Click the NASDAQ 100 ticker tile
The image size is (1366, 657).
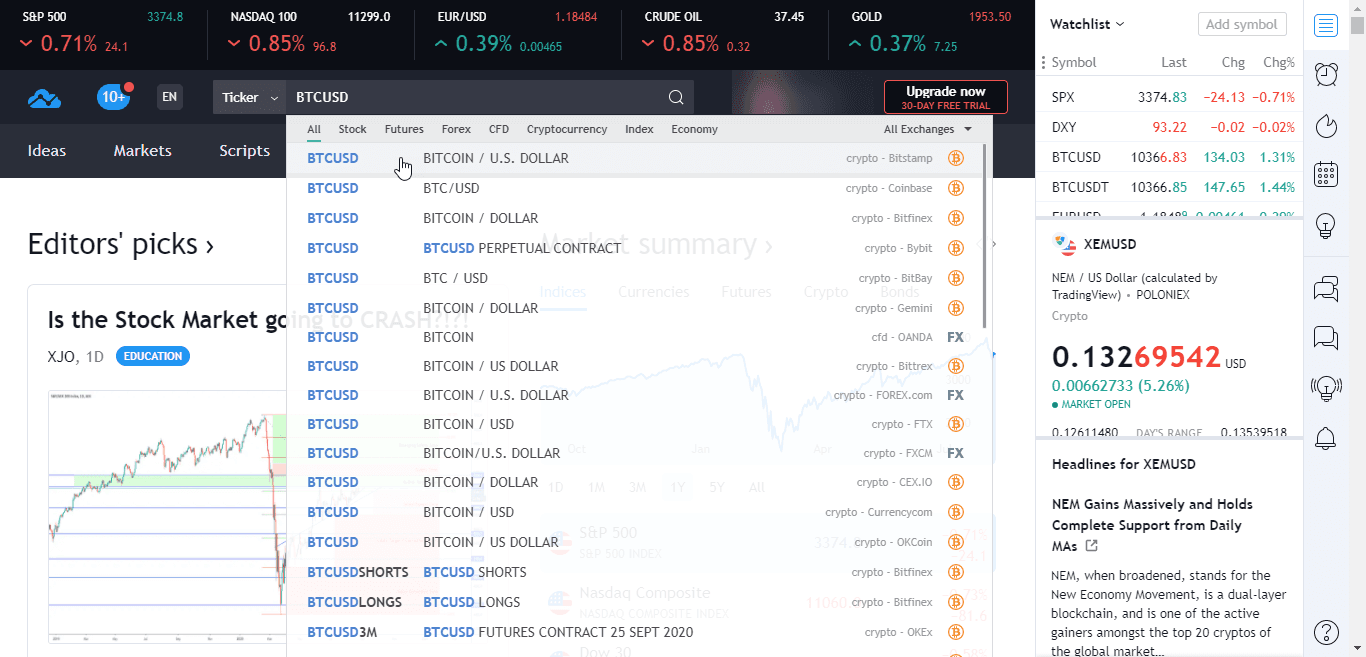click(x=309, y=34)
